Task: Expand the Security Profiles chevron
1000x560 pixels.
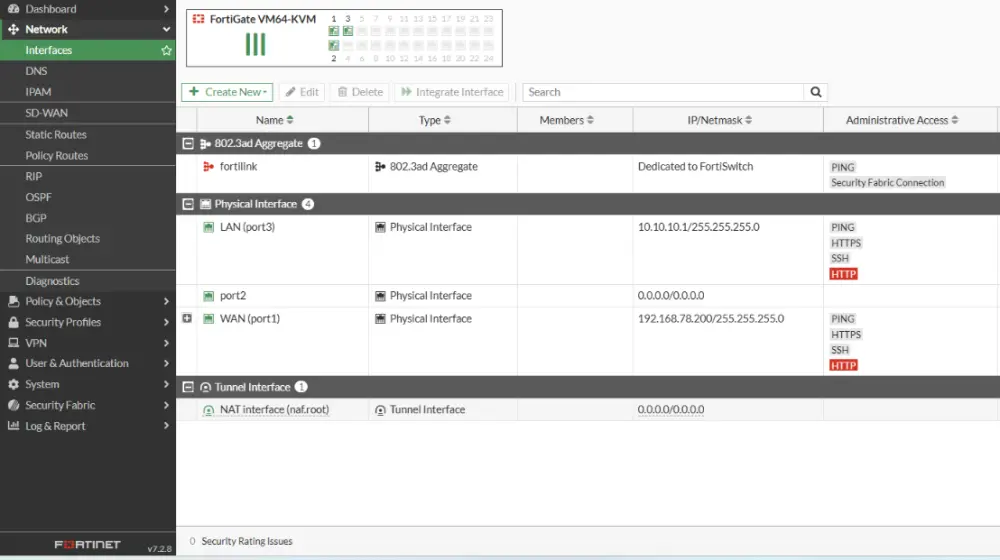Action: point(166,322)
